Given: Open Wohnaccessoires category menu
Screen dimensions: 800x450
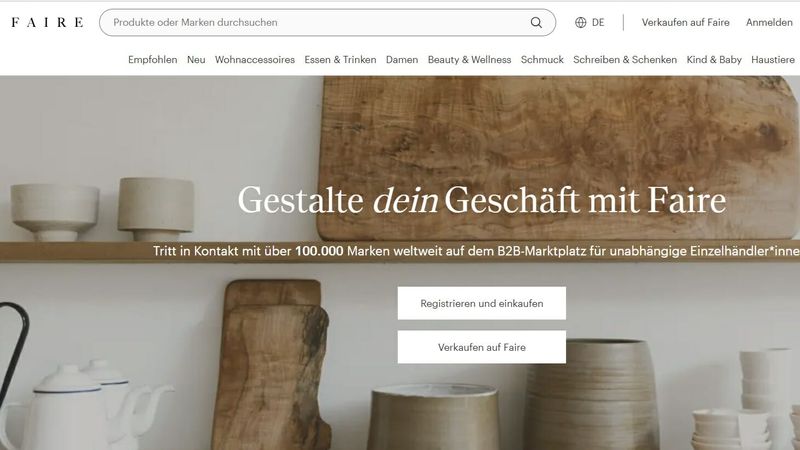Looking at the screenshot, I should point(255,60).
